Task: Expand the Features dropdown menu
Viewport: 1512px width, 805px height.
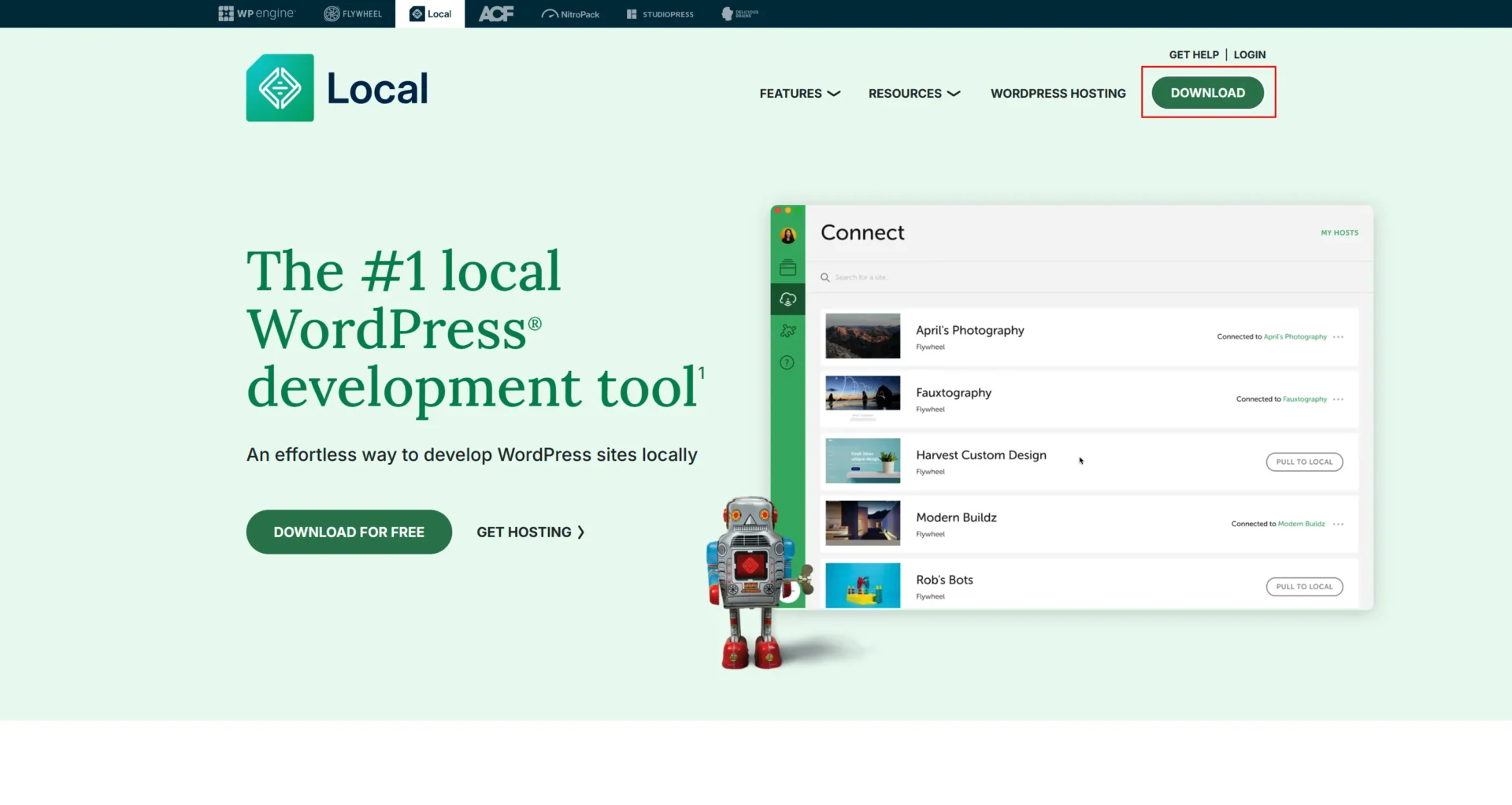Action: (799, 93)
